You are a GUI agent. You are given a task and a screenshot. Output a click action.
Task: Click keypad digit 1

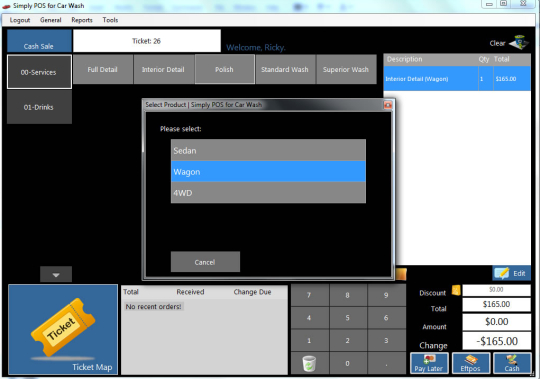[x=309, y=340]
